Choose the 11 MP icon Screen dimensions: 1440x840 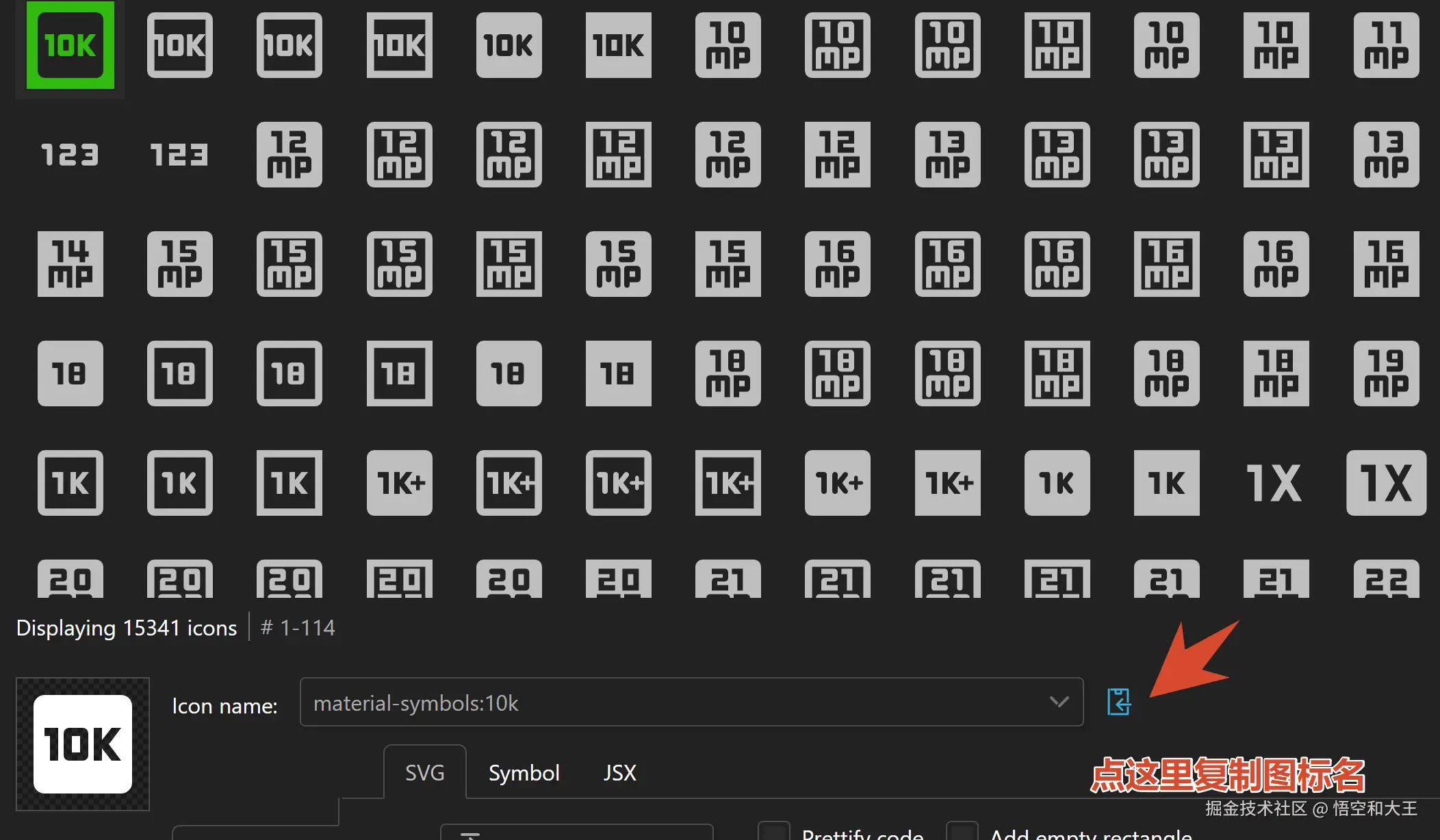pyautogui.click(x=1385, y=45)
